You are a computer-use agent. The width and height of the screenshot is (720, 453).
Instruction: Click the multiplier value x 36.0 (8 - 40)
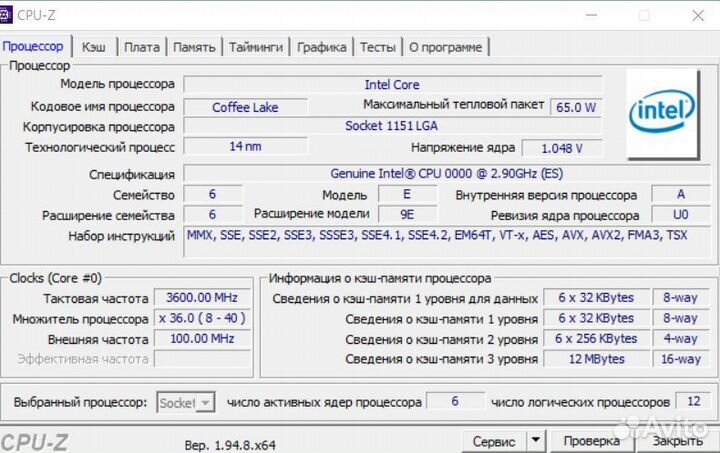click(x=202, y=318)
